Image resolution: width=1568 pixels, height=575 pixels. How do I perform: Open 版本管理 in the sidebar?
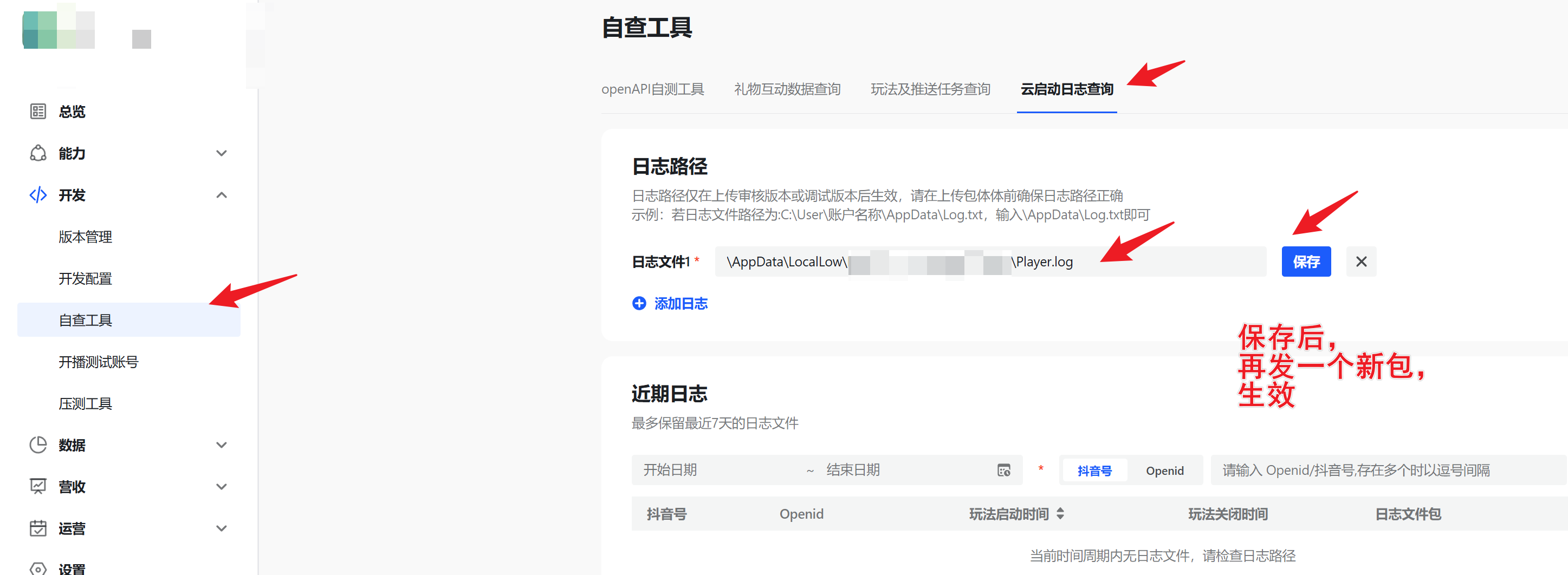coord(85,237)
